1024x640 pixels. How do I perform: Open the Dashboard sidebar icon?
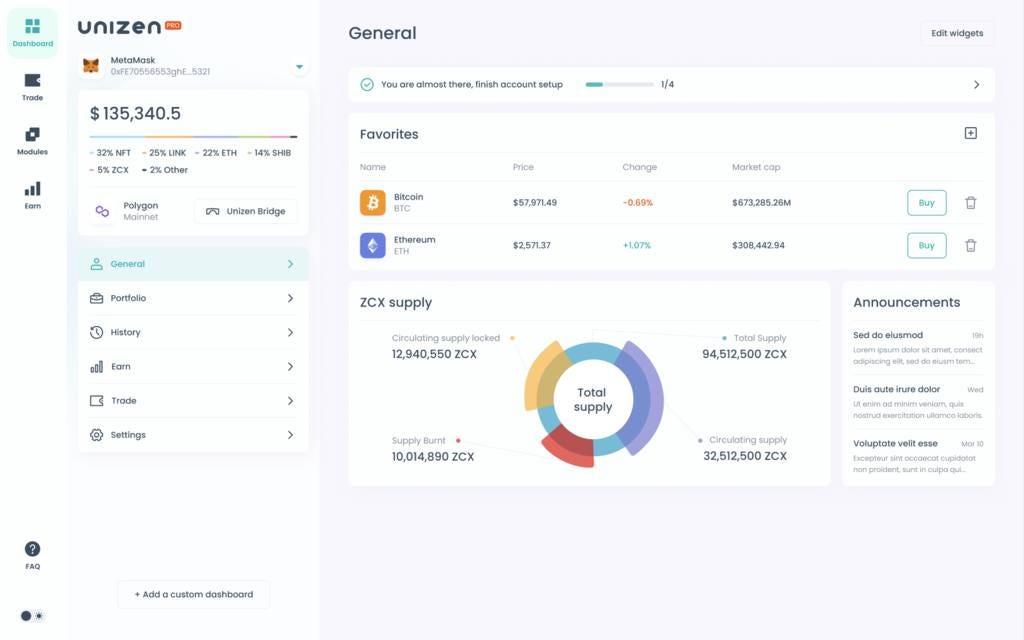click(x=32, y=33)
